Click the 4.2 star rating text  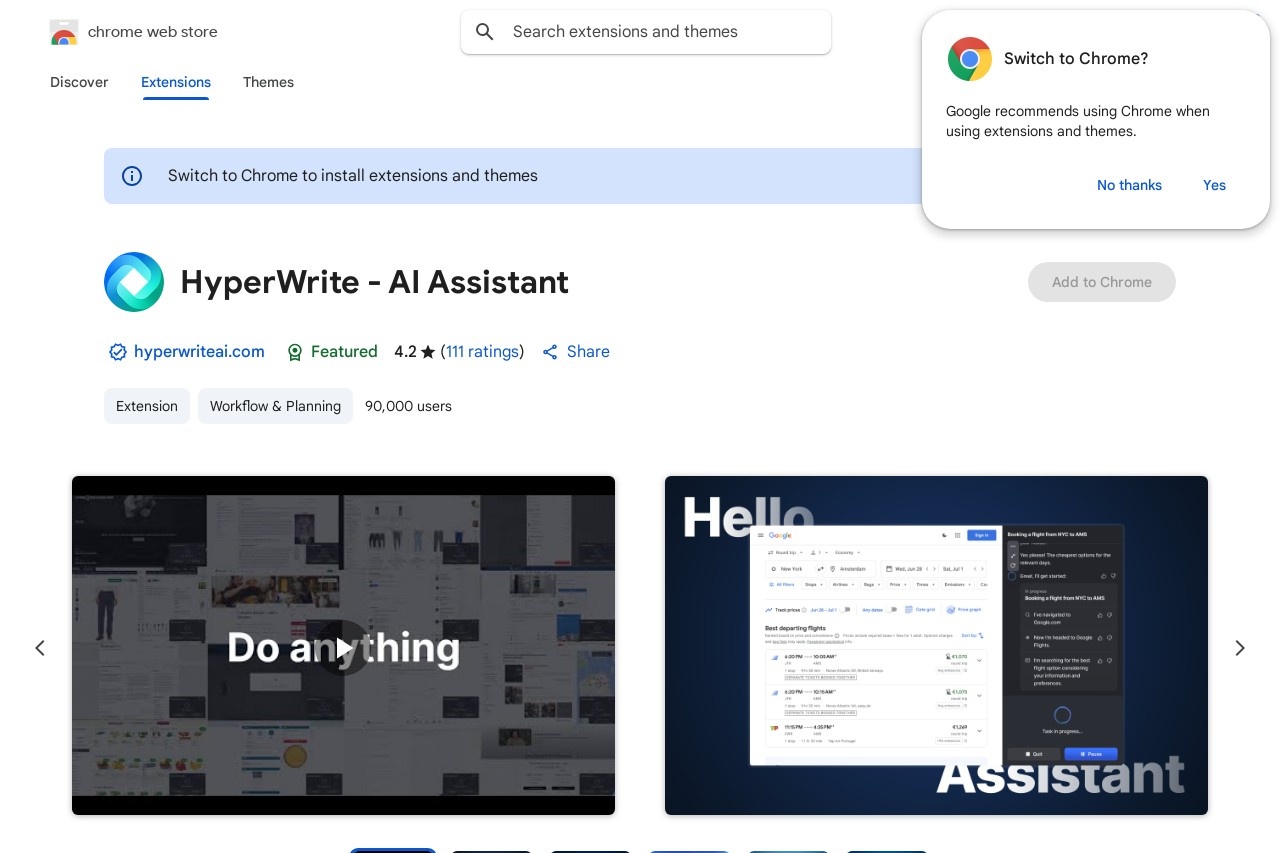(x=415, y=351)
